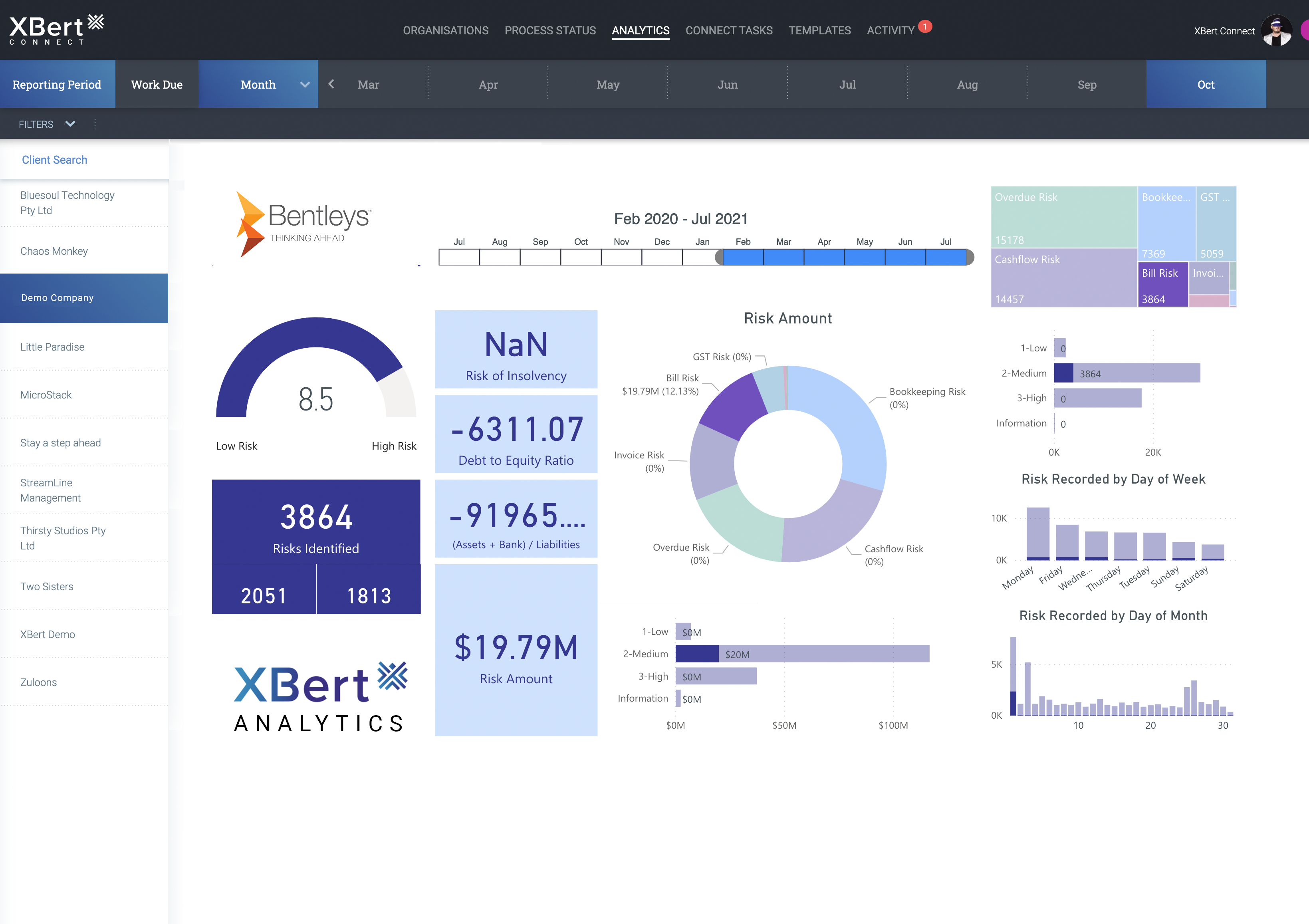Select the Reporting Period toggle

coord(57,85)
